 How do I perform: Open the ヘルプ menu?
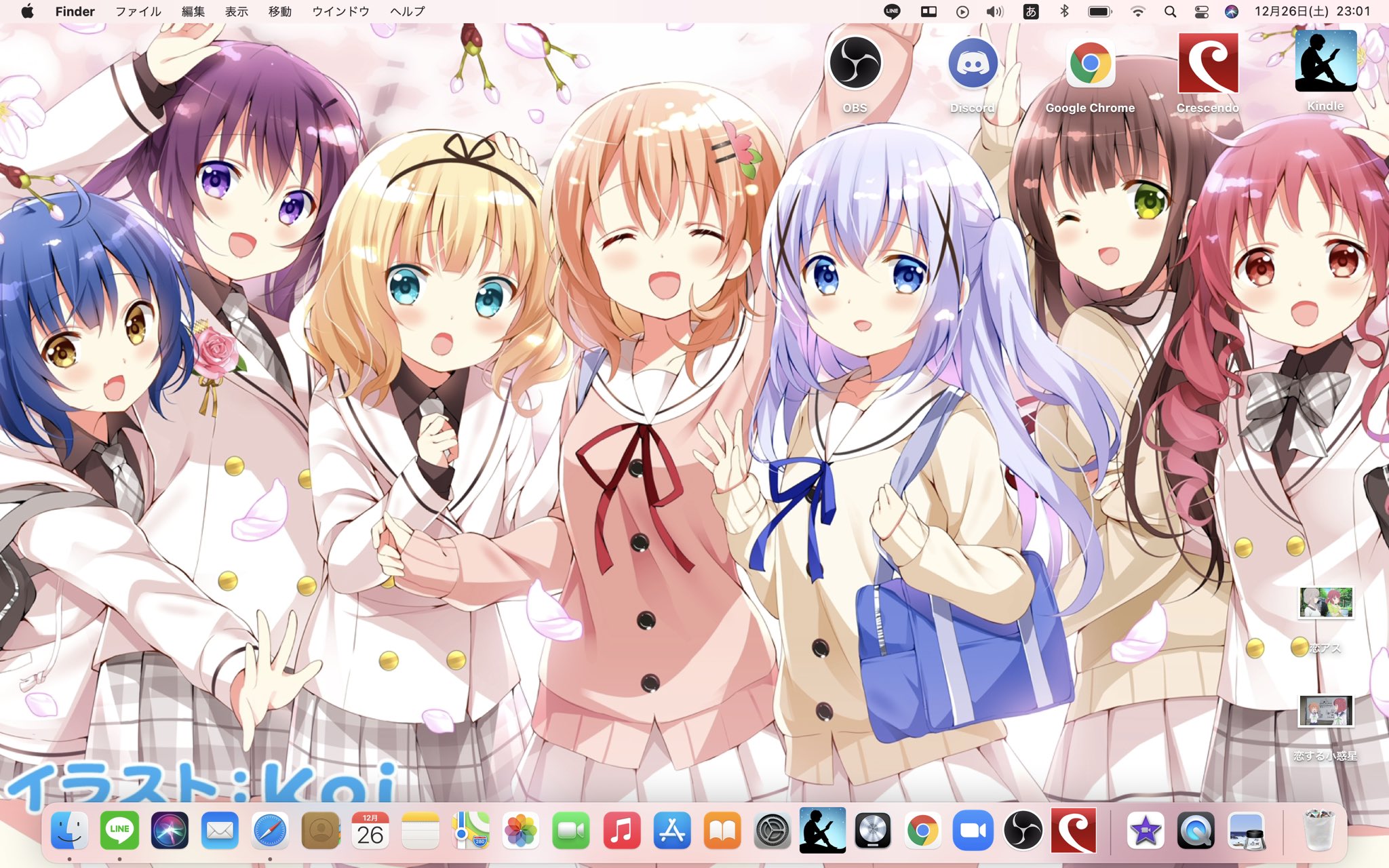[408, 11]
